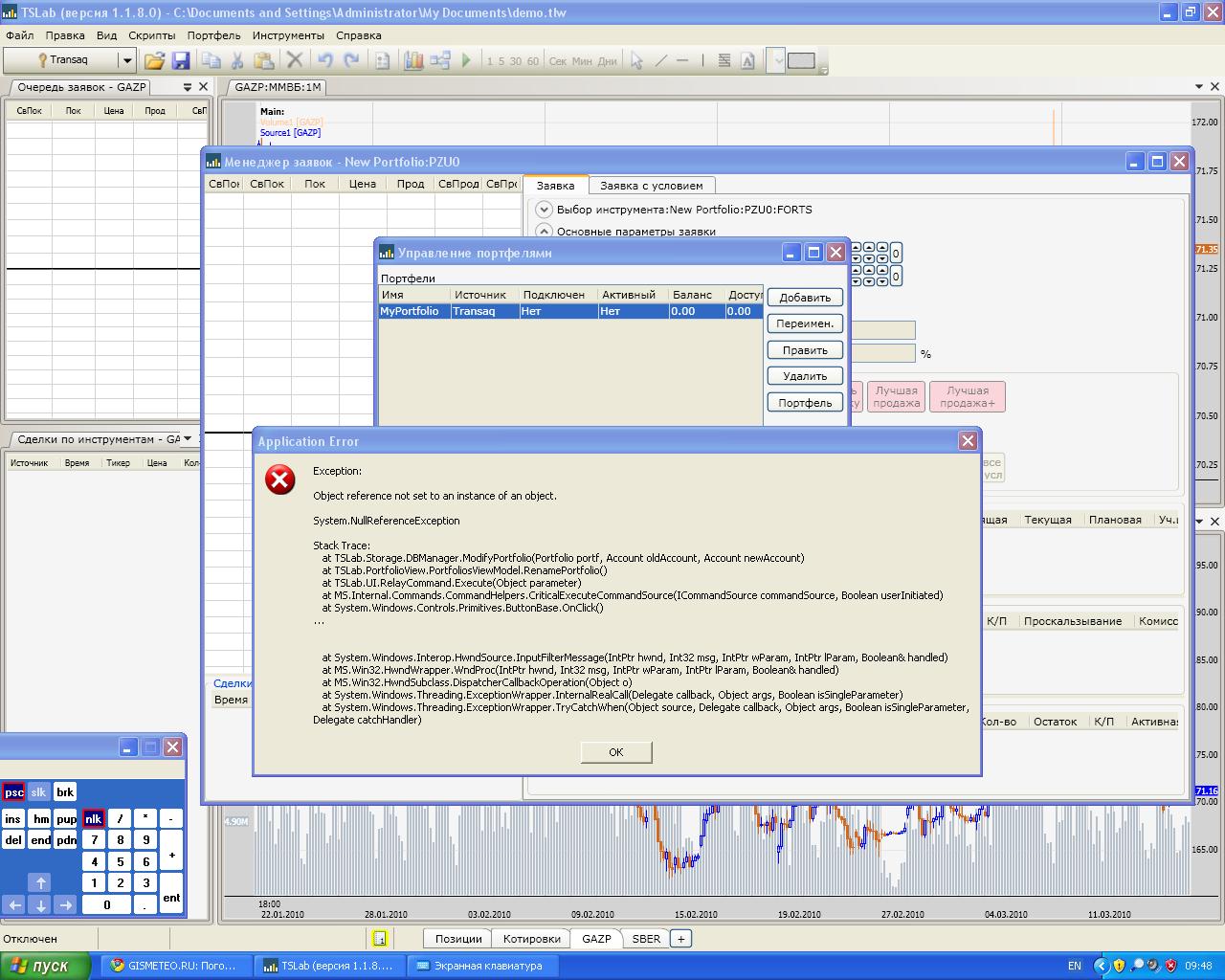The image size is (1225, 980).
Task: Expand 'Выбор инструмента' section
Action: tap(544, 210)
